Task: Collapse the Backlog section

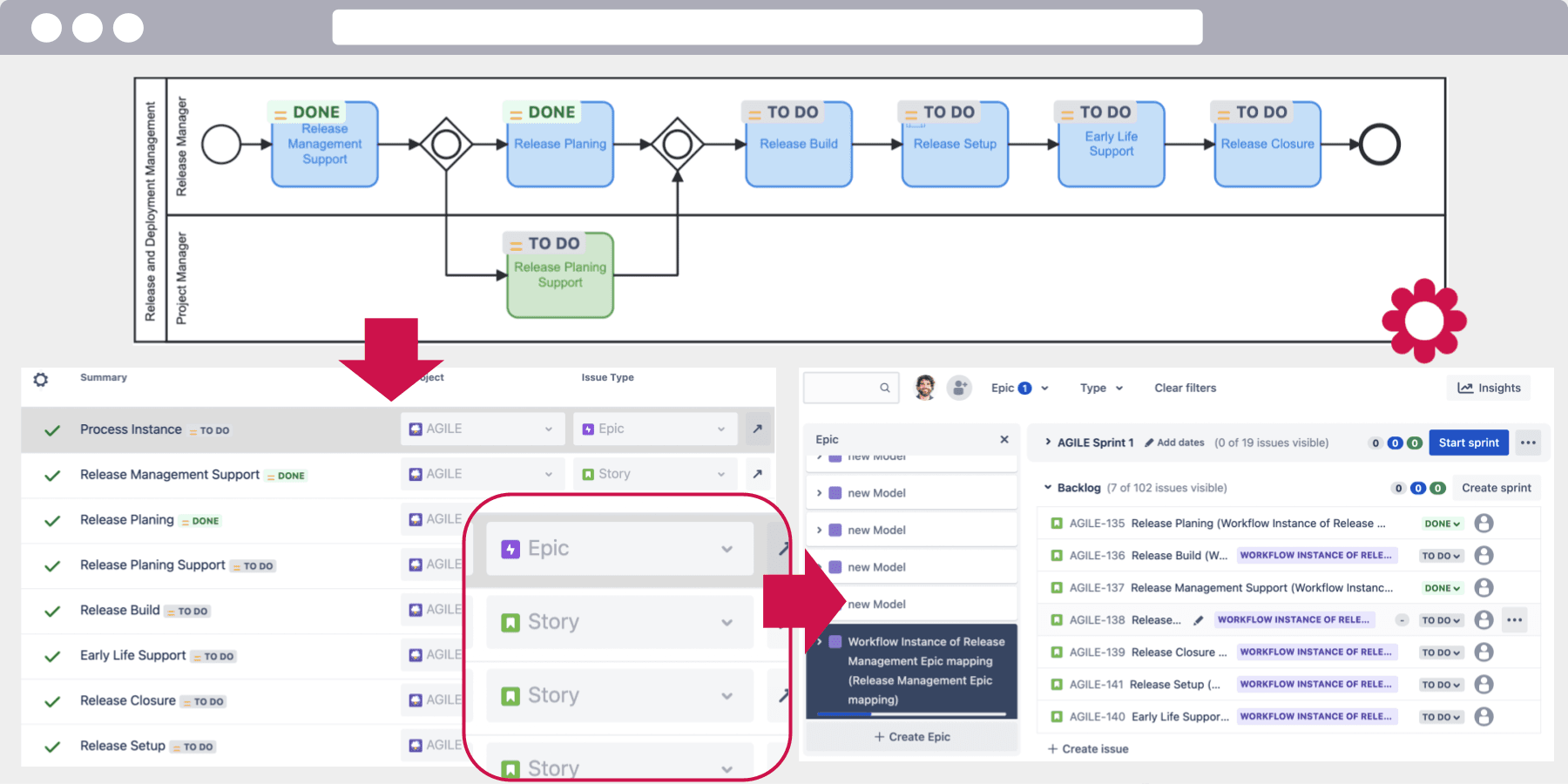Action: point(1048,488)
